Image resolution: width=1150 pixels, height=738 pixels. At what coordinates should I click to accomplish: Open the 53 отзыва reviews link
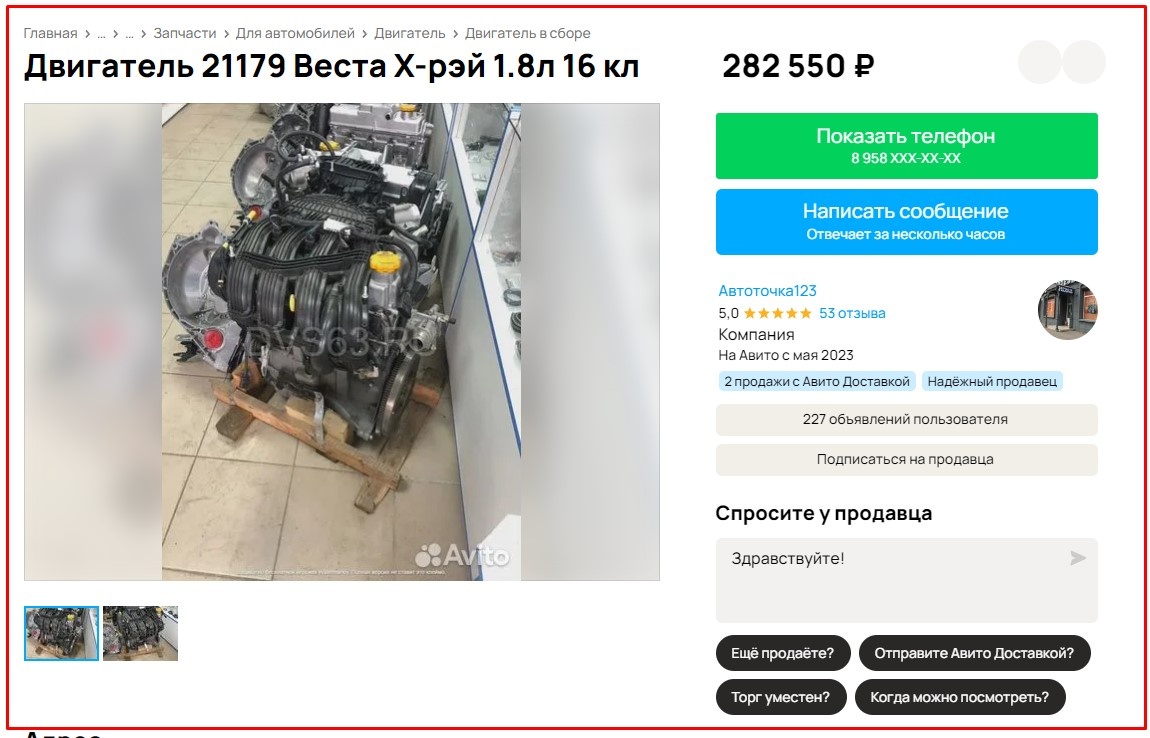[x=852, y=313]
